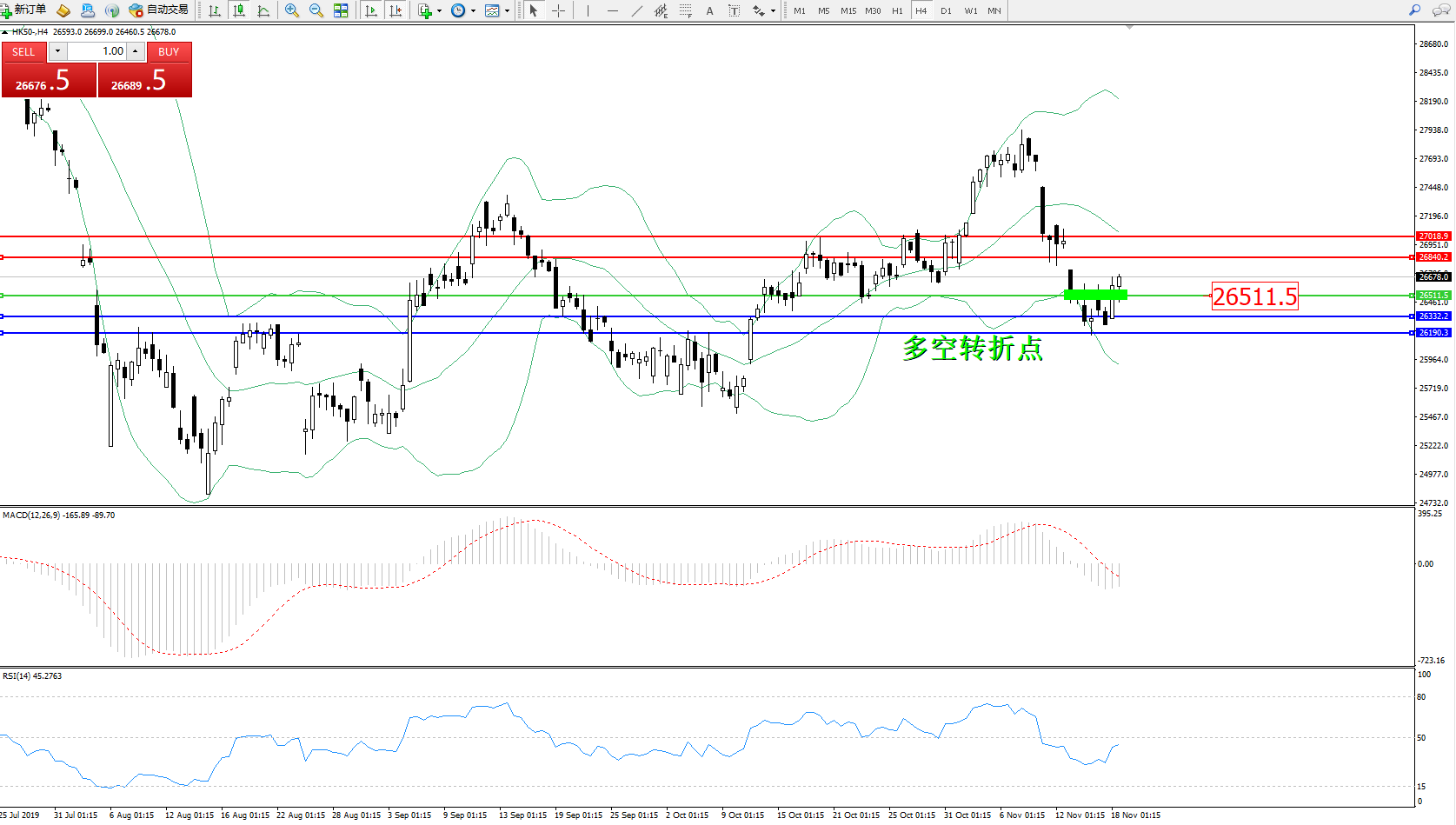Switch to the M15 timeframe
The width and height of the screenshot is (1456, 825).
point(848,10)
